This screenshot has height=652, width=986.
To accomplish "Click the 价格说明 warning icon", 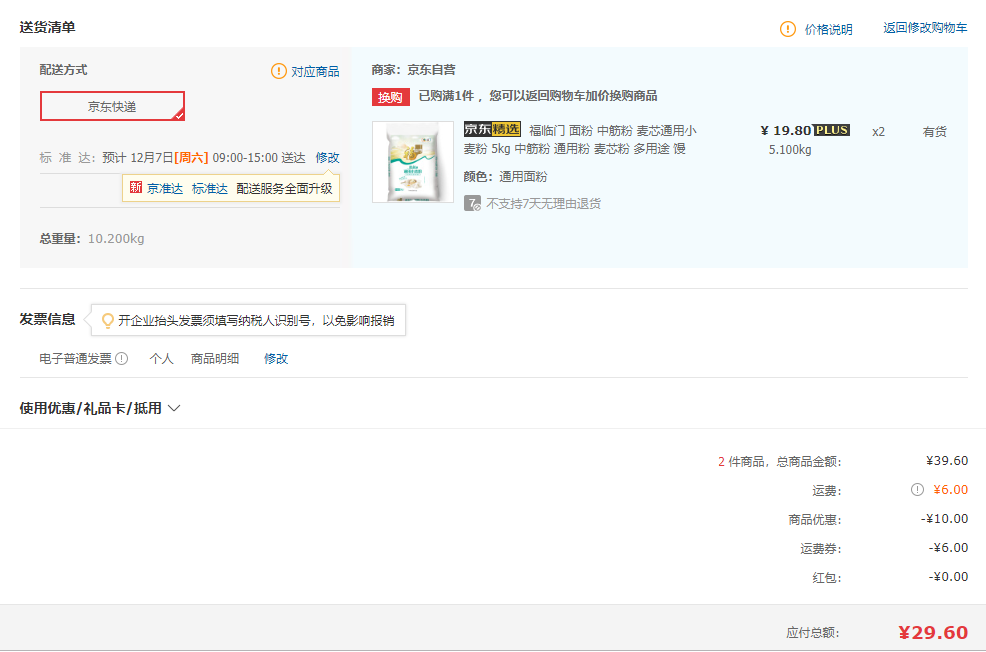I will [x=787, y=29].
